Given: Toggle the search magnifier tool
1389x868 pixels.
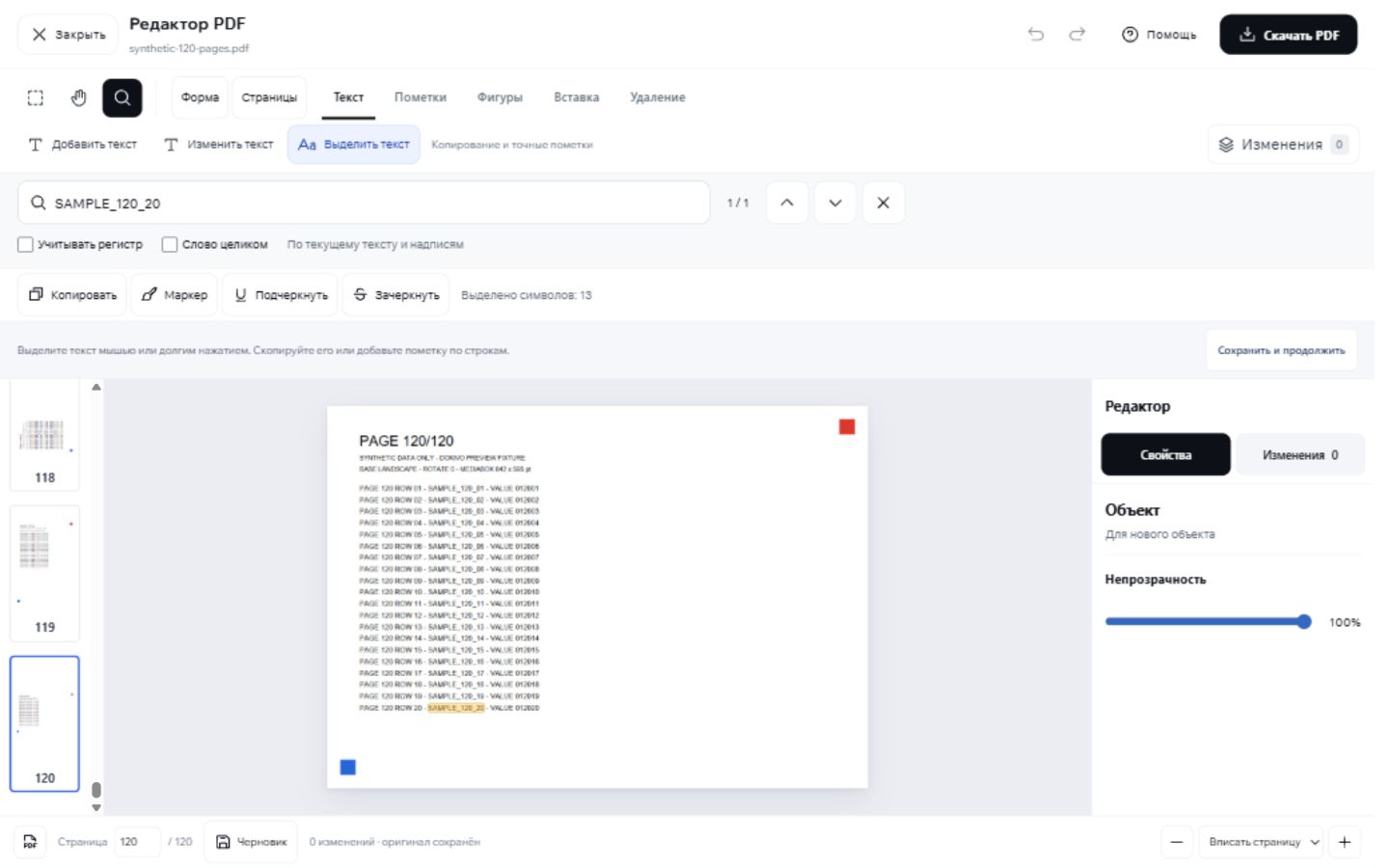Looking at the screenshot, I should [x=123, y=97].
